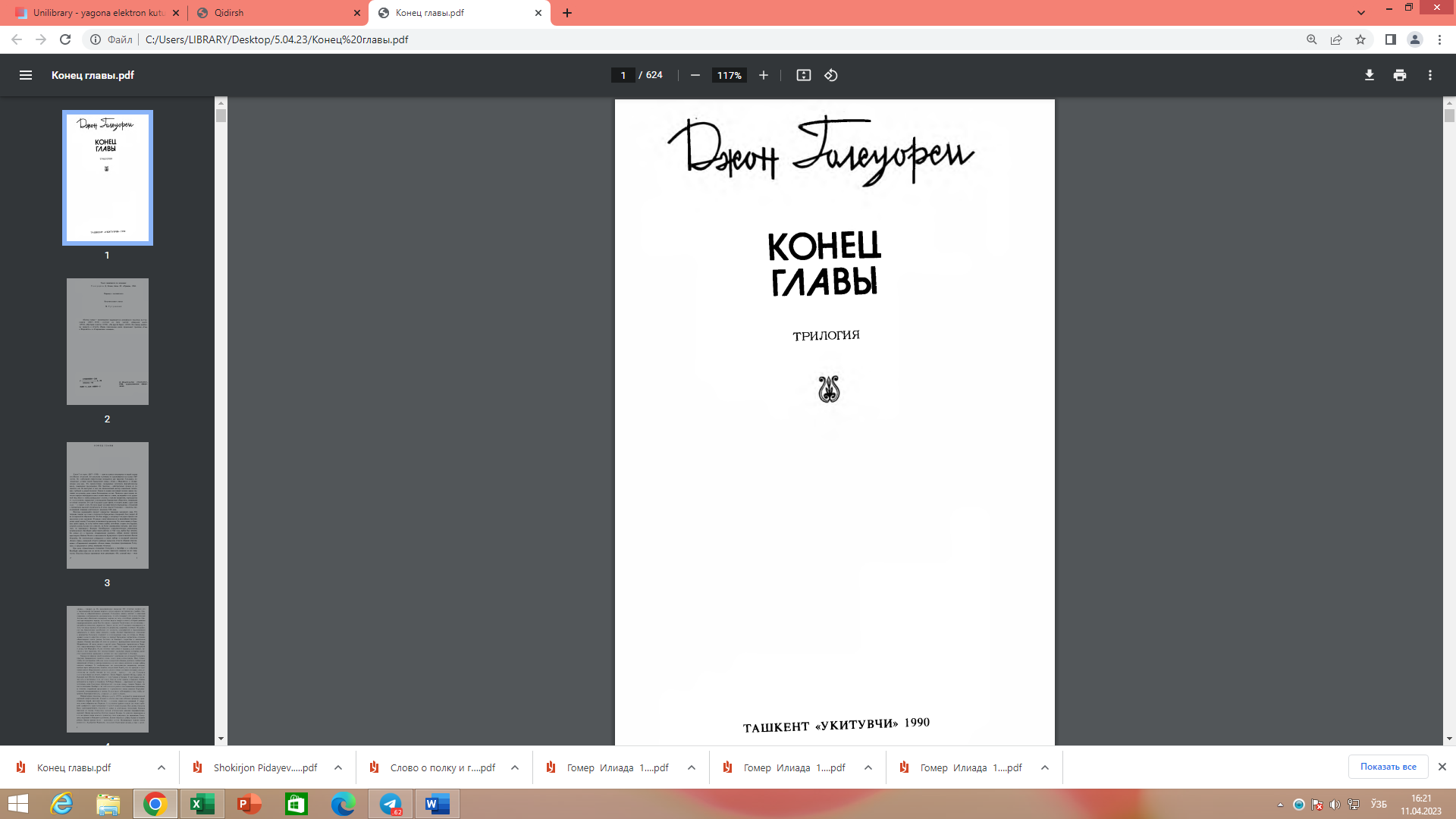Image resolution: width=1456 pixels, height=819 pixels.
Task: Click the PDF page number field
Action: point(623,75)
